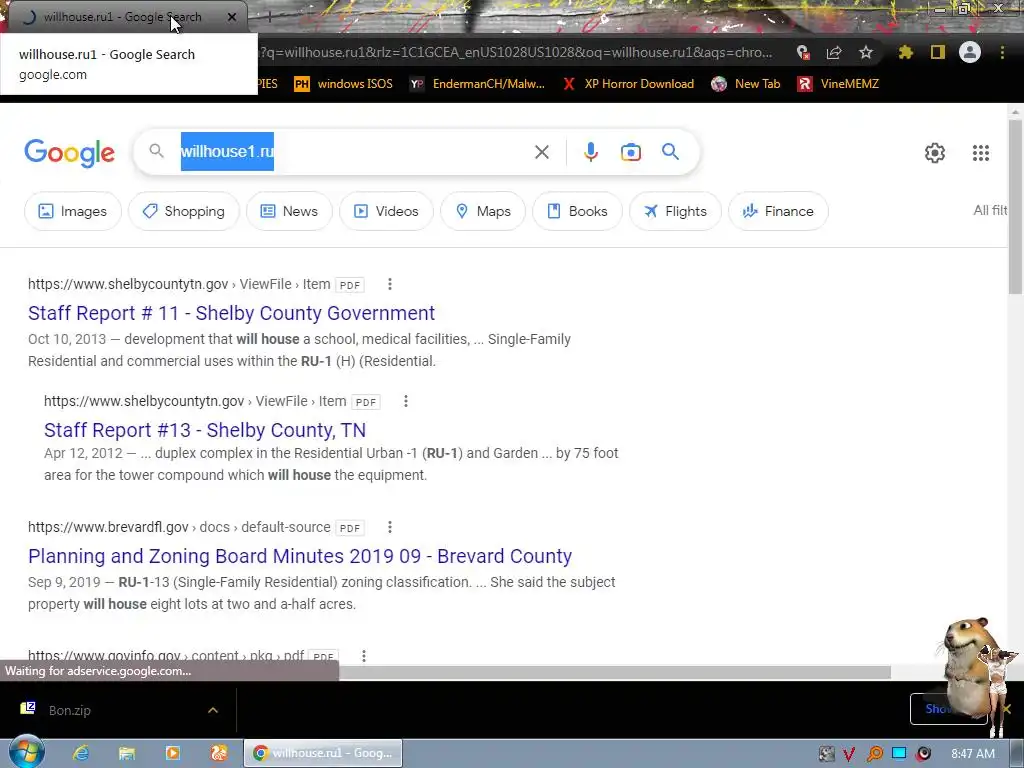Open search by image camera icon
This screenshot has height=768, width=1024.
[630, 152]
